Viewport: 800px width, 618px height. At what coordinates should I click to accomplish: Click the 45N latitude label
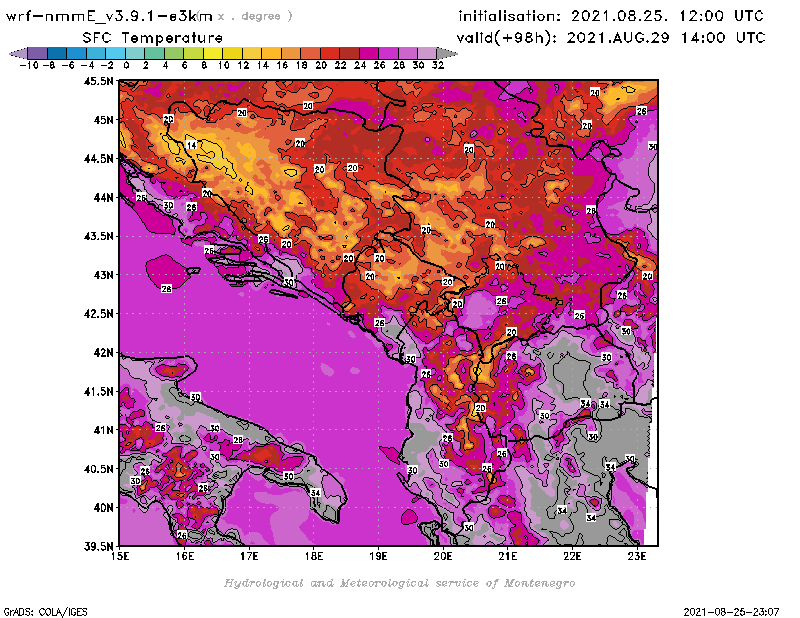[103, 119]
